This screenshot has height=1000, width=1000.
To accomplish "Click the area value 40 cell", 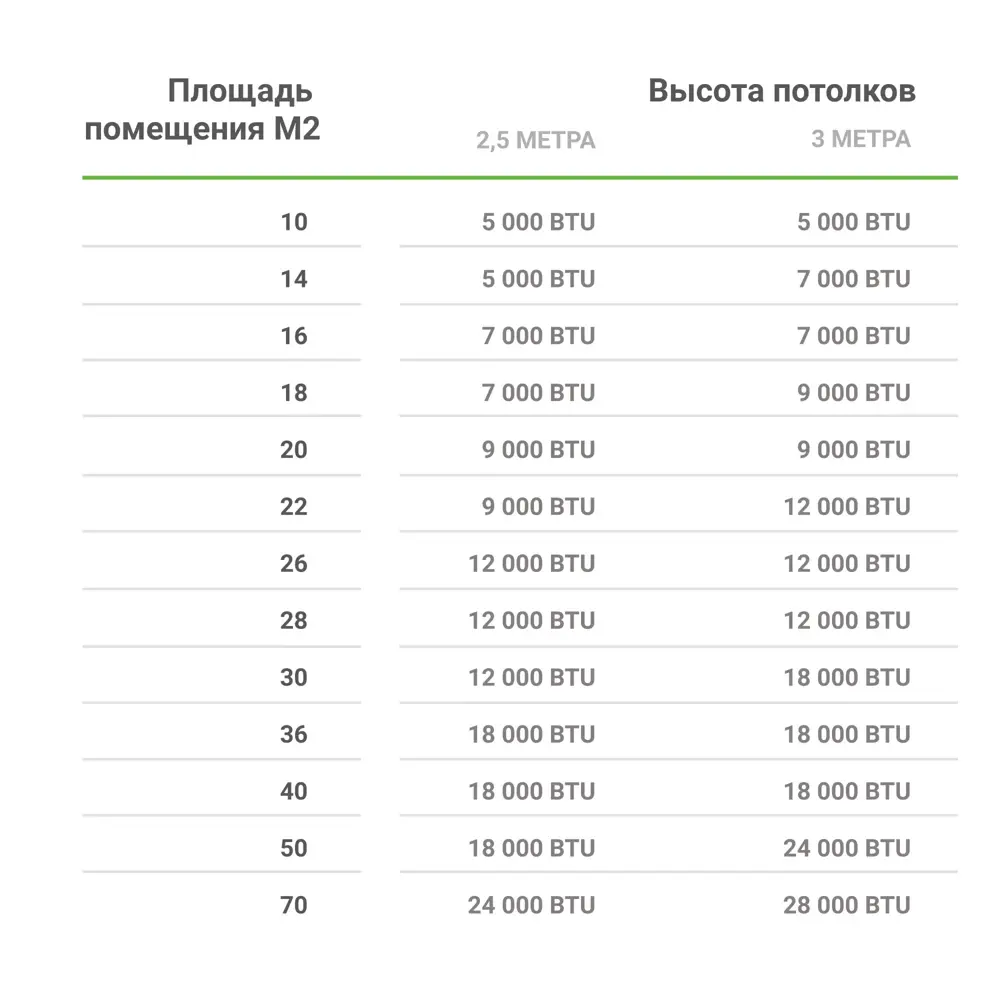I will point(294,792).
